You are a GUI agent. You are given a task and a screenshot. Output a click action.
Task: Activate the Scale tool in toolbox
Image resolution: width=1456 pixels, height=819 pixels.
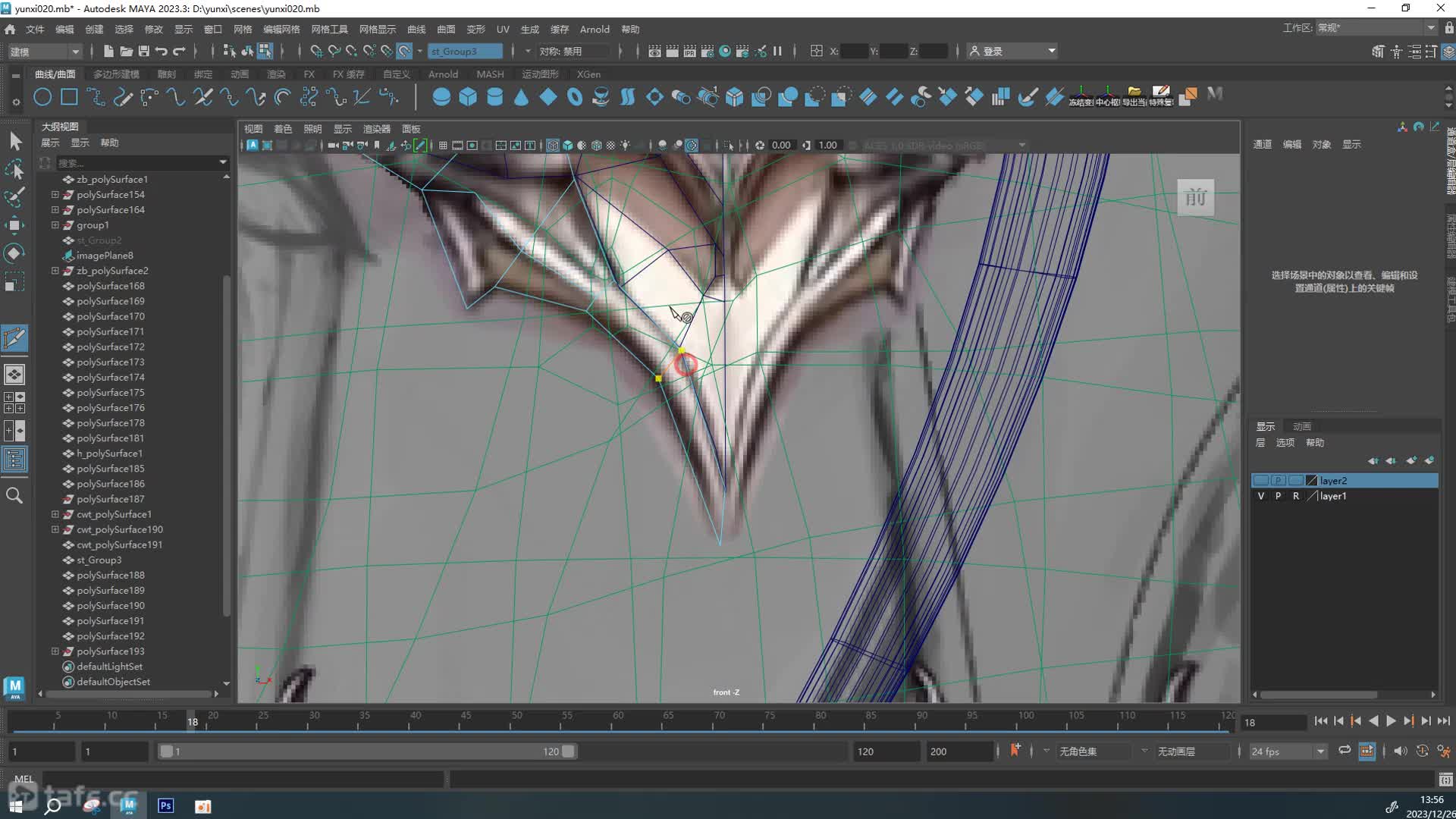[x=15, y=282]
